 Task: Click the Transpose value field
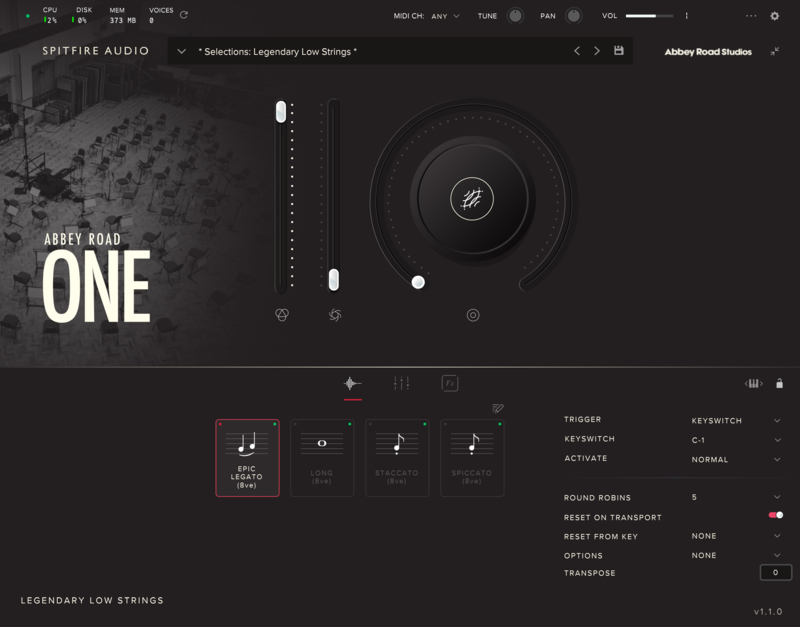776,572
